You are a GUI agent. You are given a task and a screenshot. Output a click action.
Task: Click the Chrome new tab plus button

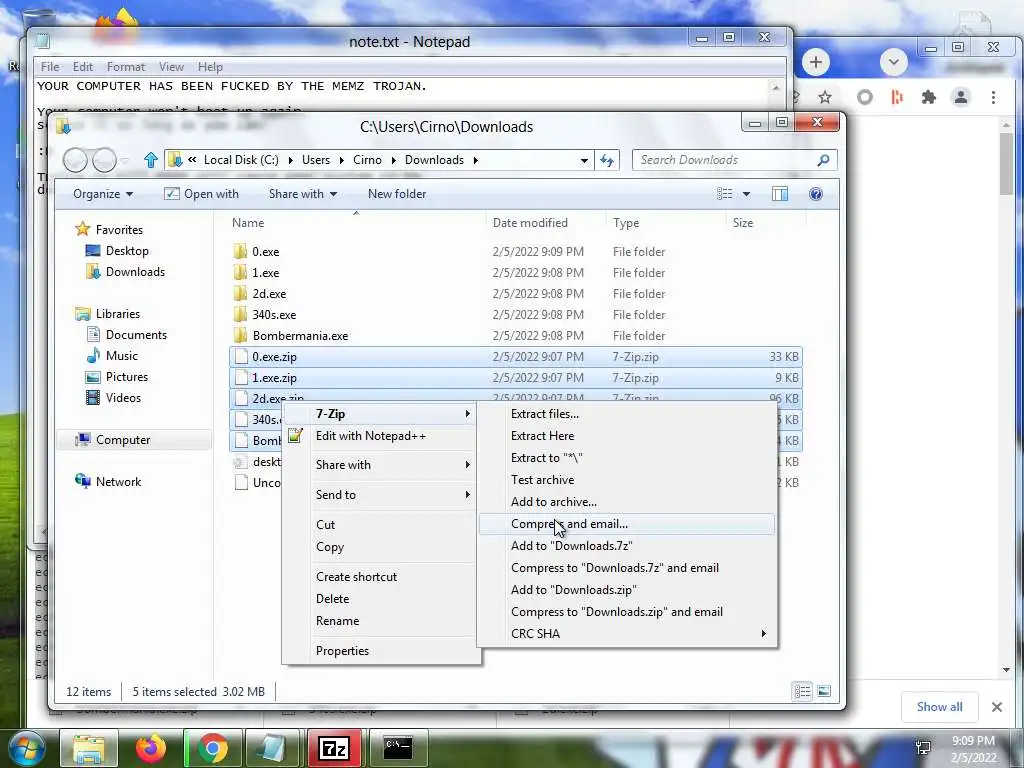(x=815, y=62)
